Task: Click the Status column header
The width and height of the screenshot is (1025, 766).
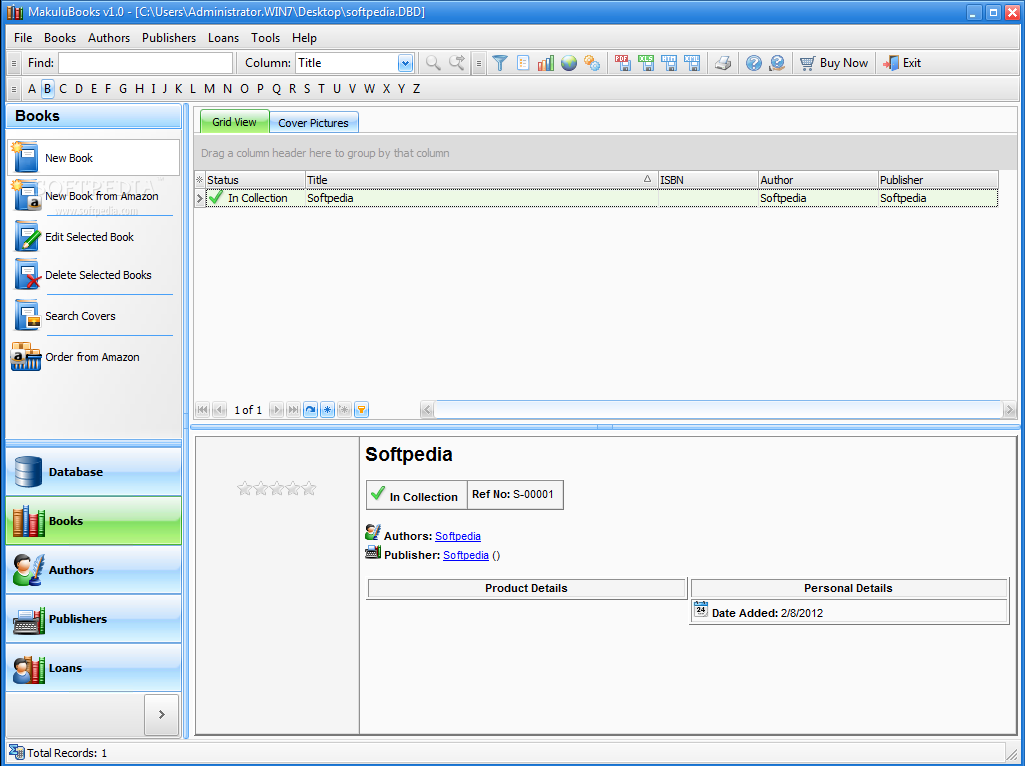Action: 255,180
